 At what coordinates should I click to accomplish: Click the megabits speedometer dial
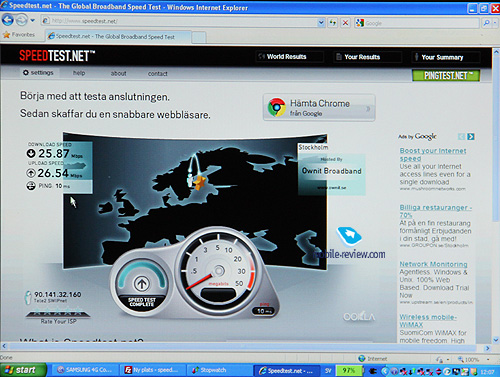click(219, 271)
